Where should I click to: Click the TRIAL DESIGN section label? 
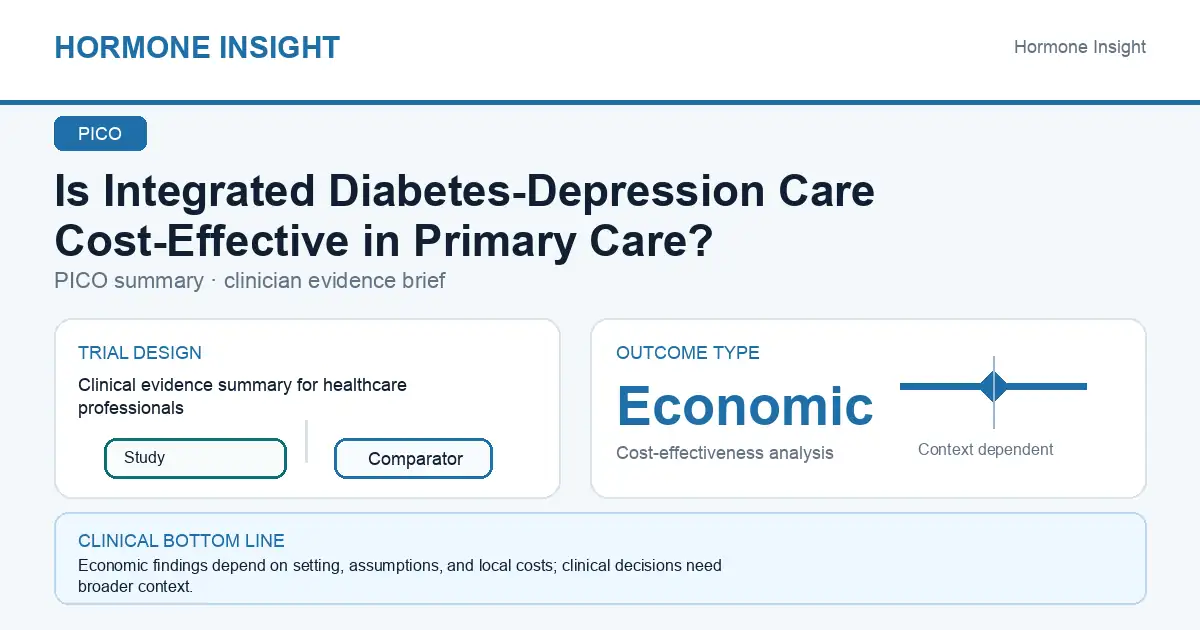(x=140, y=353)
